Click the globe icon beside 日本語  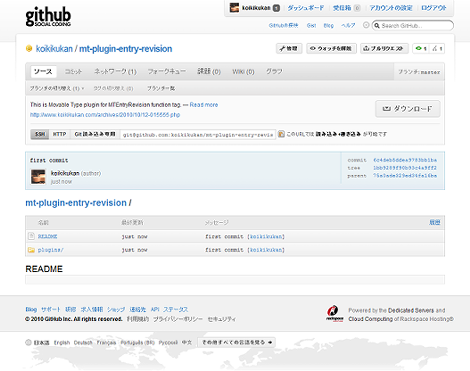28,342
